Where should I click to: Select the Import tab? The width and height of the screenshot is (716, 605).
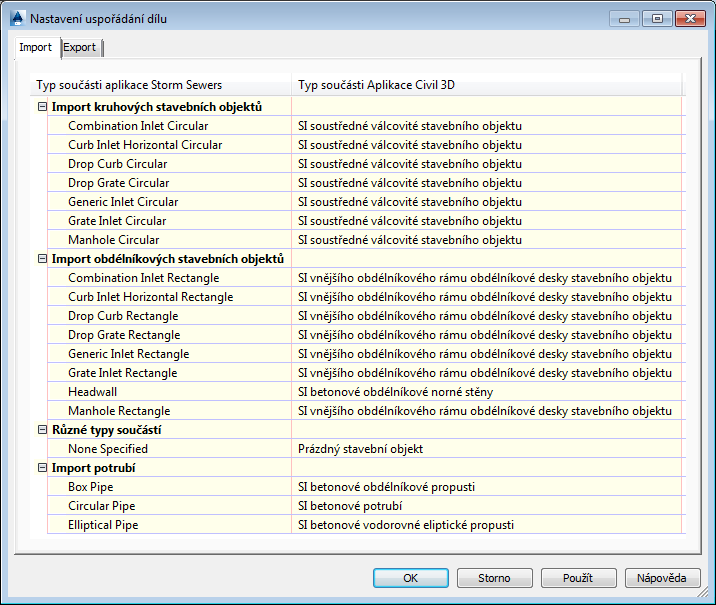[36, 47]
